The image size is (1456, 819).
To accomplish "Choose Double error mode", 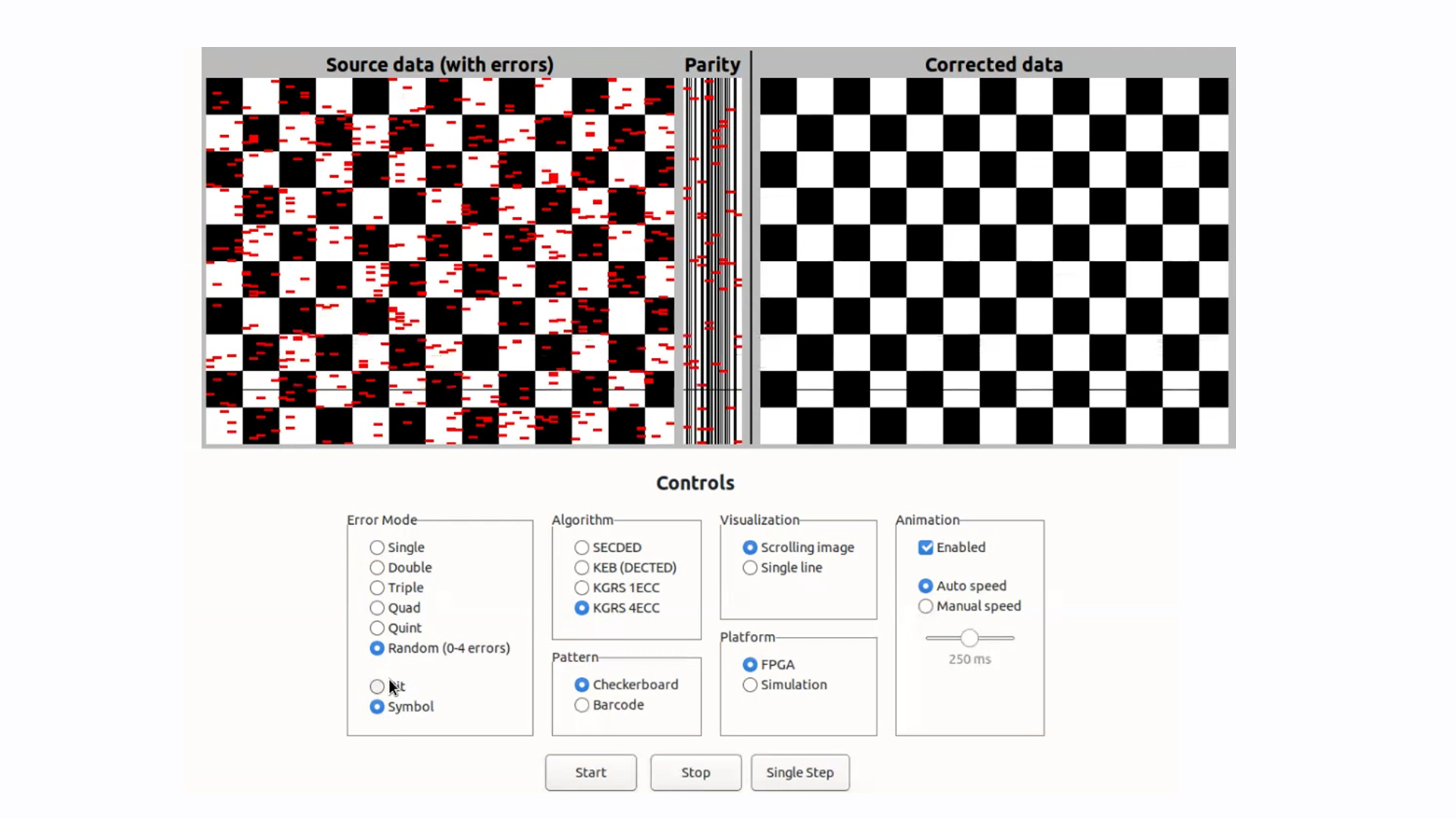I will (x=377, y=567).
